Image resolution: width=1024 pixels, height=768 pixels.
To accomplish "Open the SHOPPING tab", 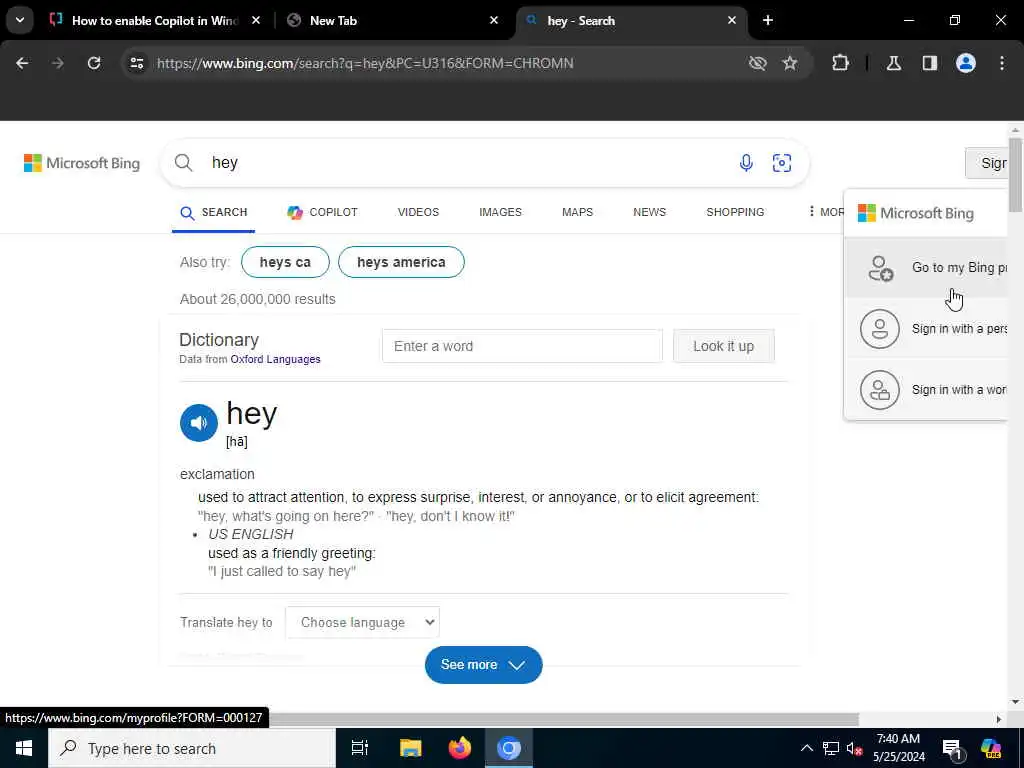I will [735, 212].
